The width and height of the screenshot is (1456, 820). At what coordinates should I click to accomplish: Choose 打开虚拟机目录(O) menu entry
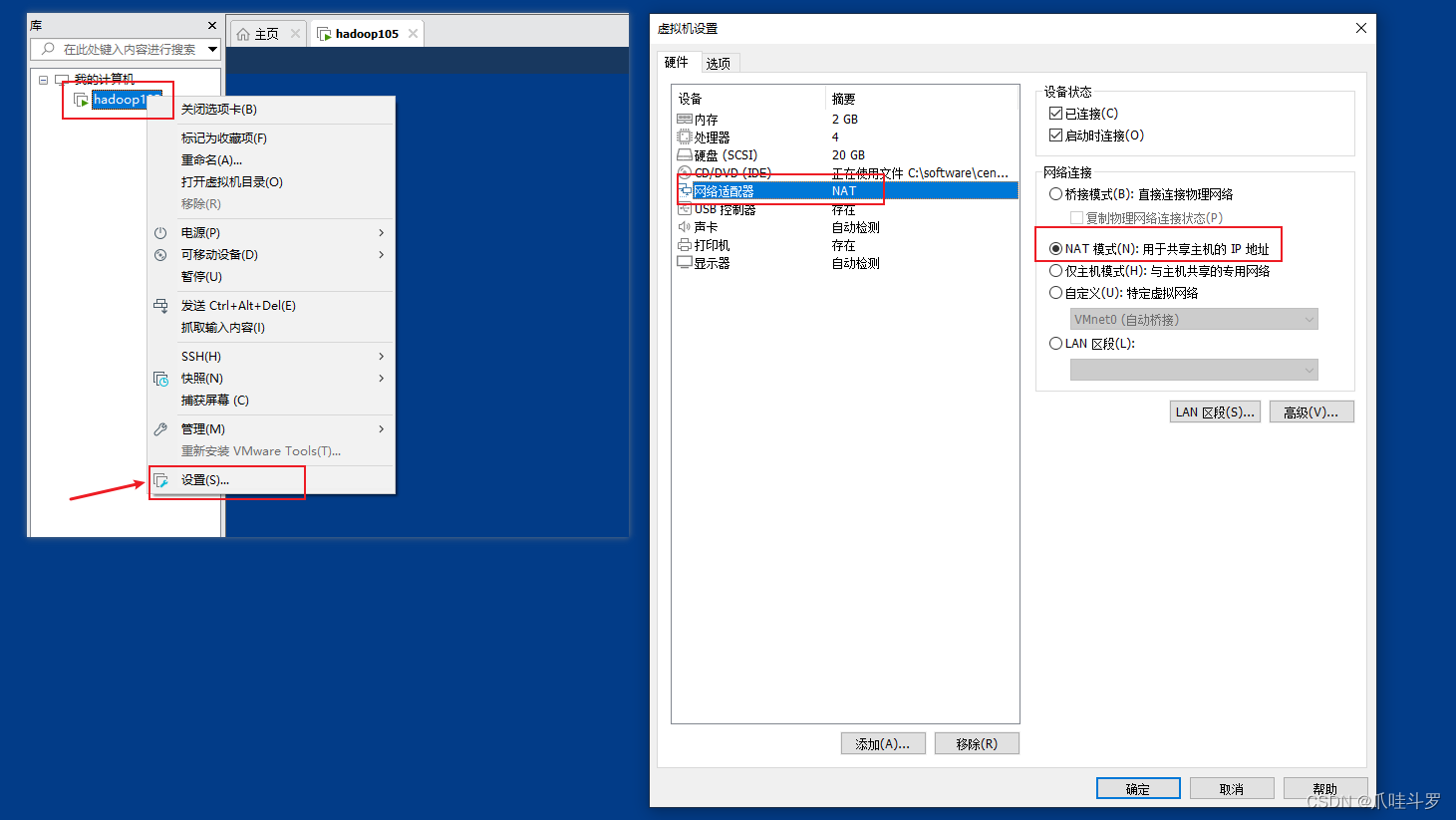(271, 182)
